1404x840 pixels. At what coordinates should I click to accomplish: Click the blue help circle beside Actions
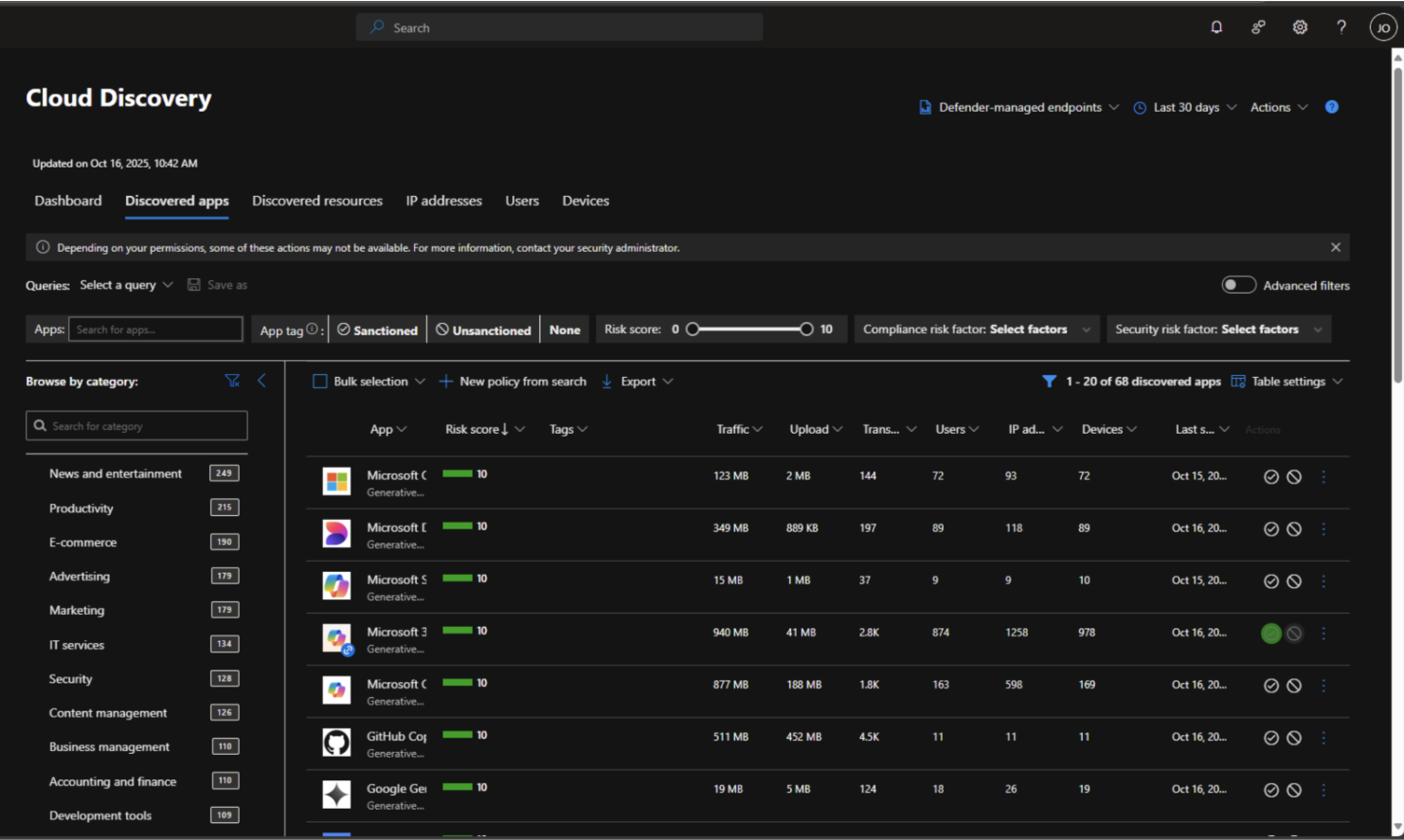pos(1332,107)
